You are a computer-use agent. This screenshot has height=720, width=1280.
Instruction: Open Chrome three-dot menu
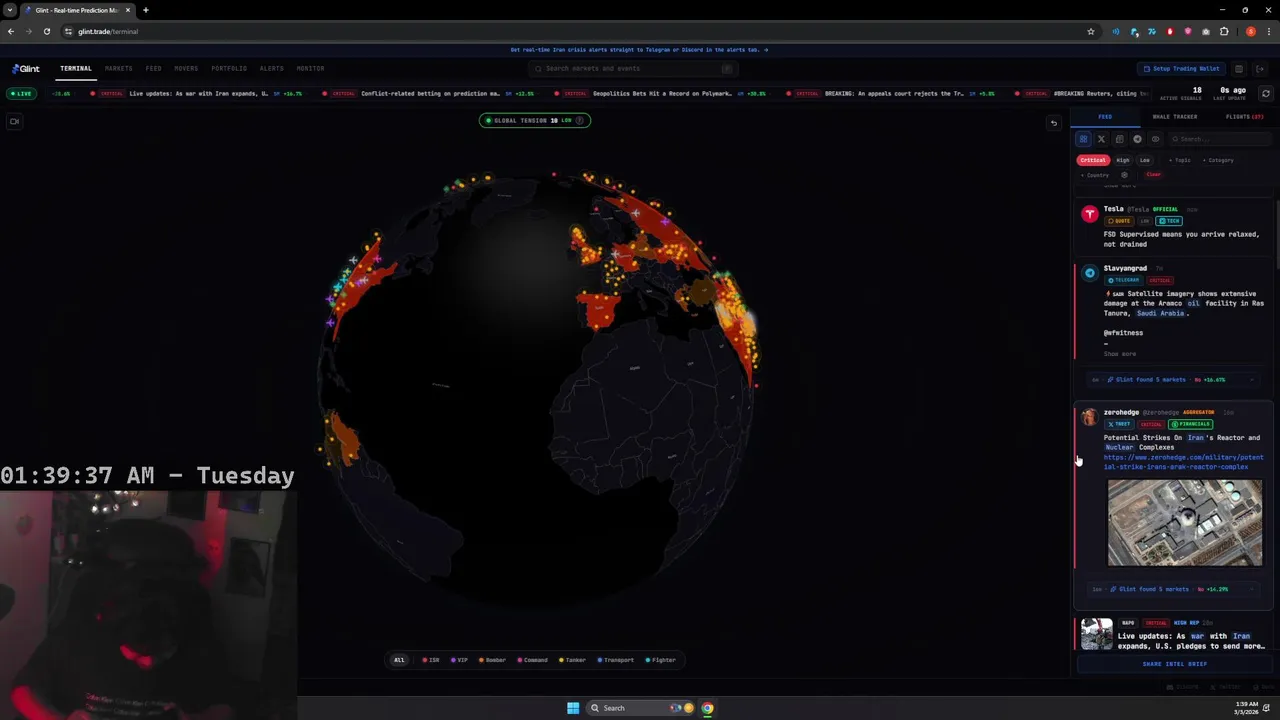click(1267, 31)
